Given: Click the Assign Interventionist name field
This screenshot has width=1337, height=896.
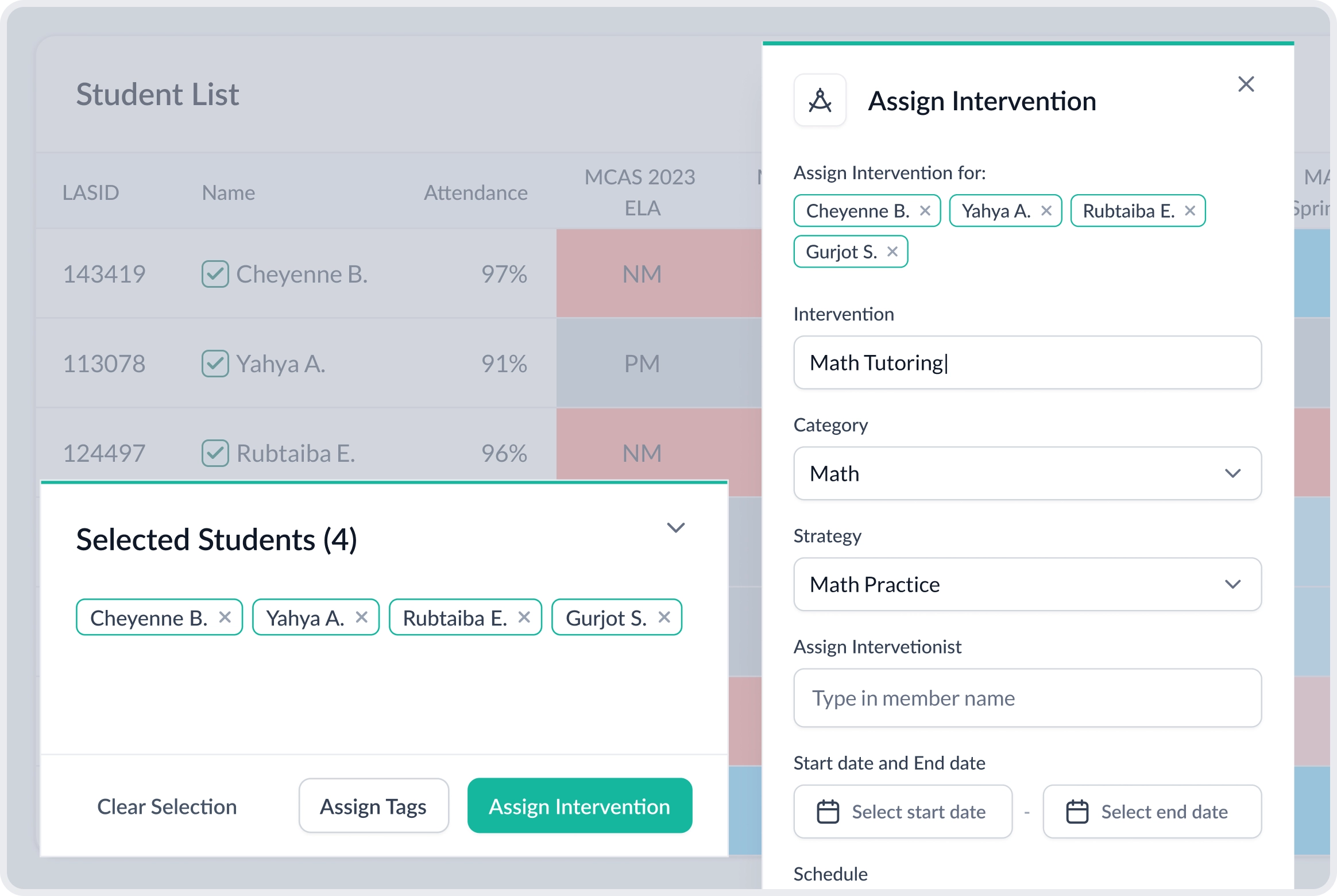Looking at the screenshot, I should pos(1027,698).
